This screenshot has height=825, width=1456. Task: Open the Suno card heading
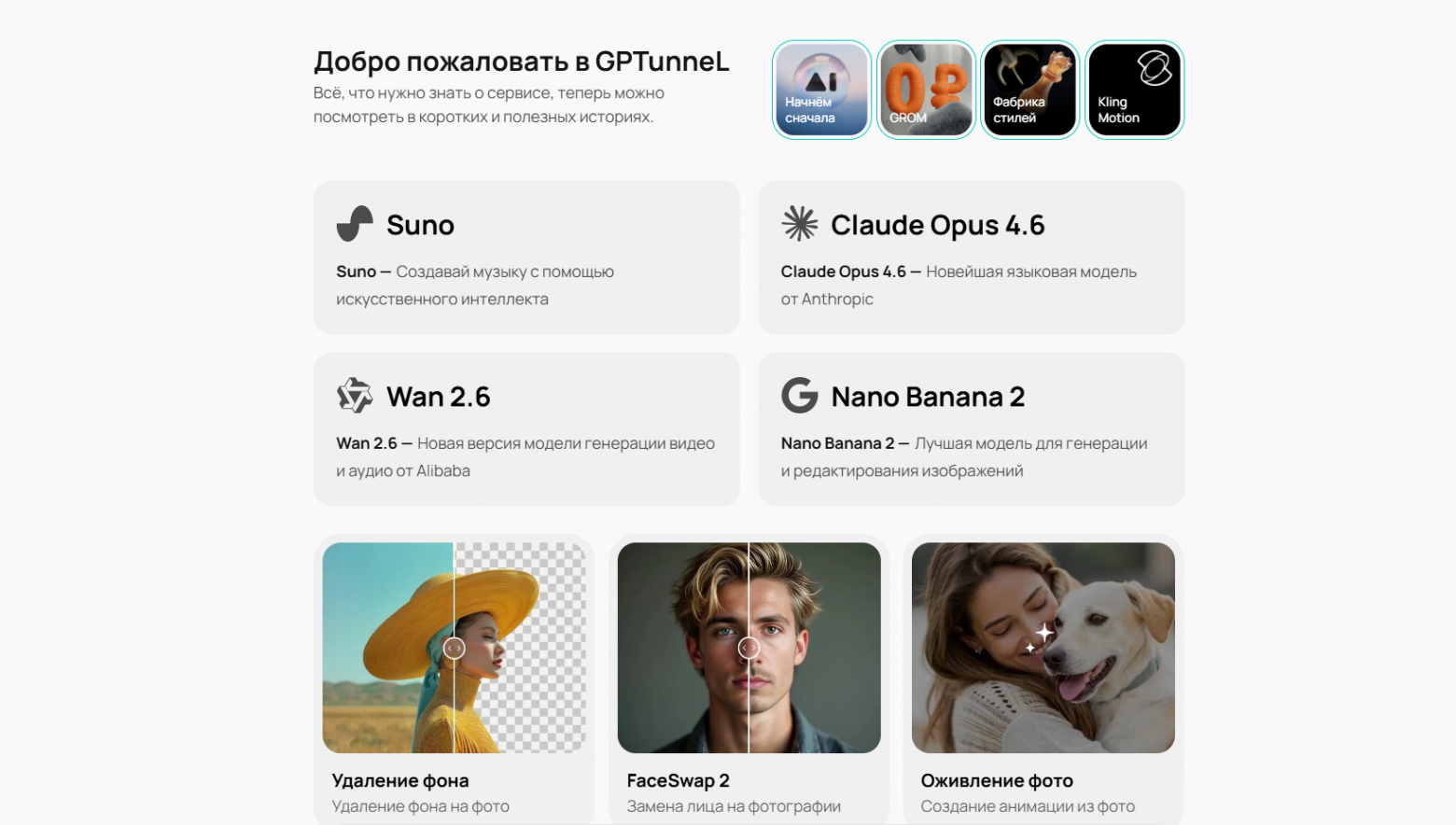coord(420,225)
